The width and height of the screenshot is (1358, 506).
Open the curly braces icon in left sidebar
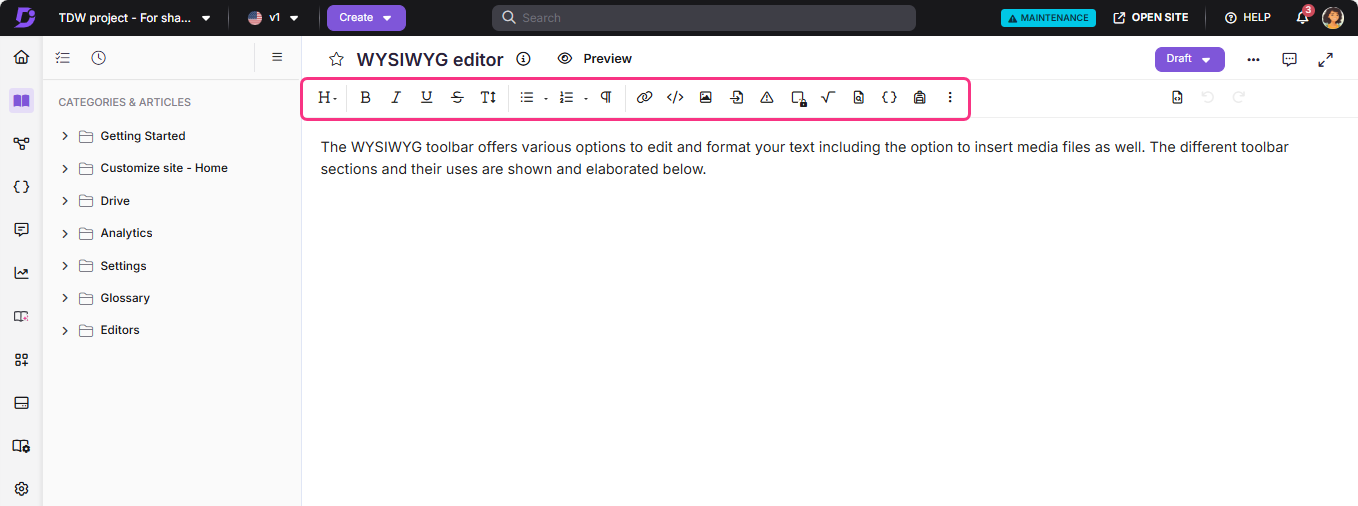(x=21, y=187)
